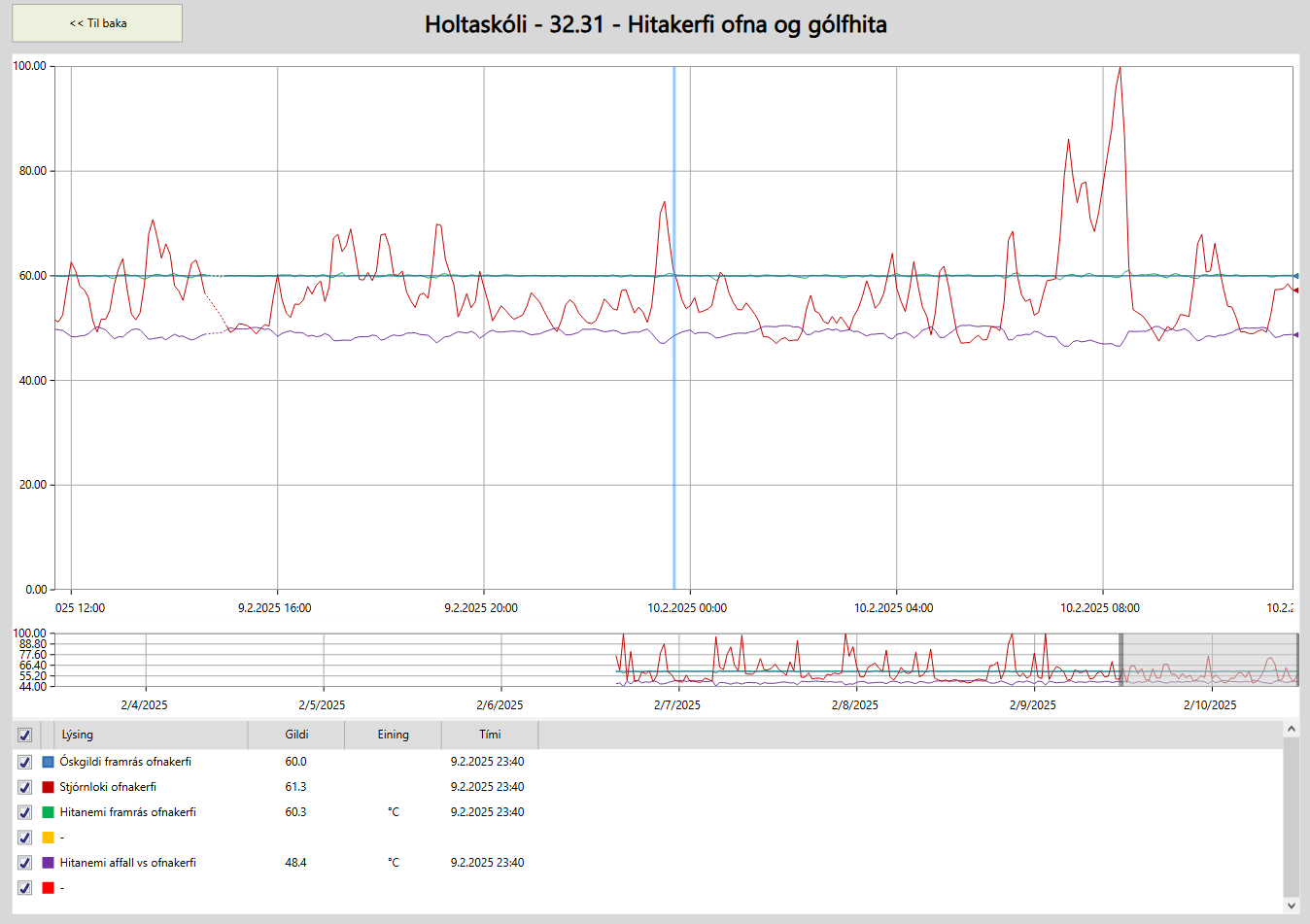Click the dark red Stjórnloki color swatch
The height and width of the screenshot is (924, 1310).
[x=48, y=787]
